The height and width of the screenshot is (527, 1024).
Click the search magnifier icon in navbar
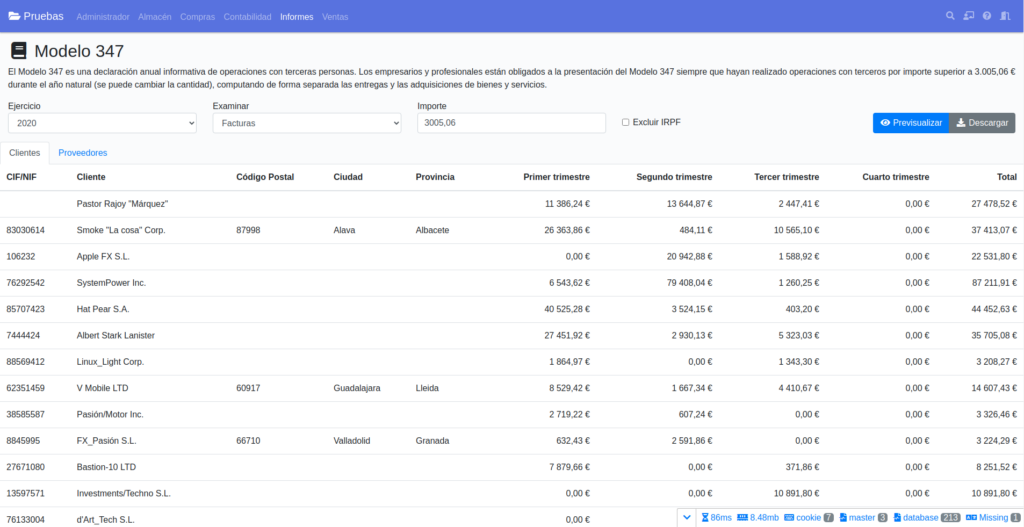(x=951, y=16)
